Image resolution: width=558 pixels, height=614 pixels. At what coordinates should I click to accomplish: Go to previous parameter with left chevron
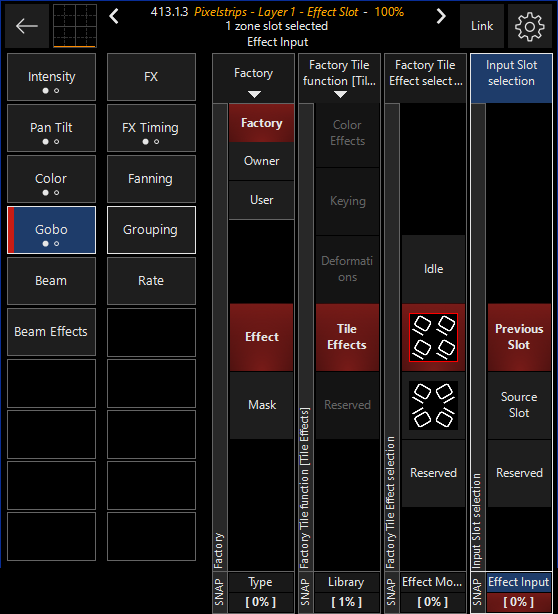point(114,16)
